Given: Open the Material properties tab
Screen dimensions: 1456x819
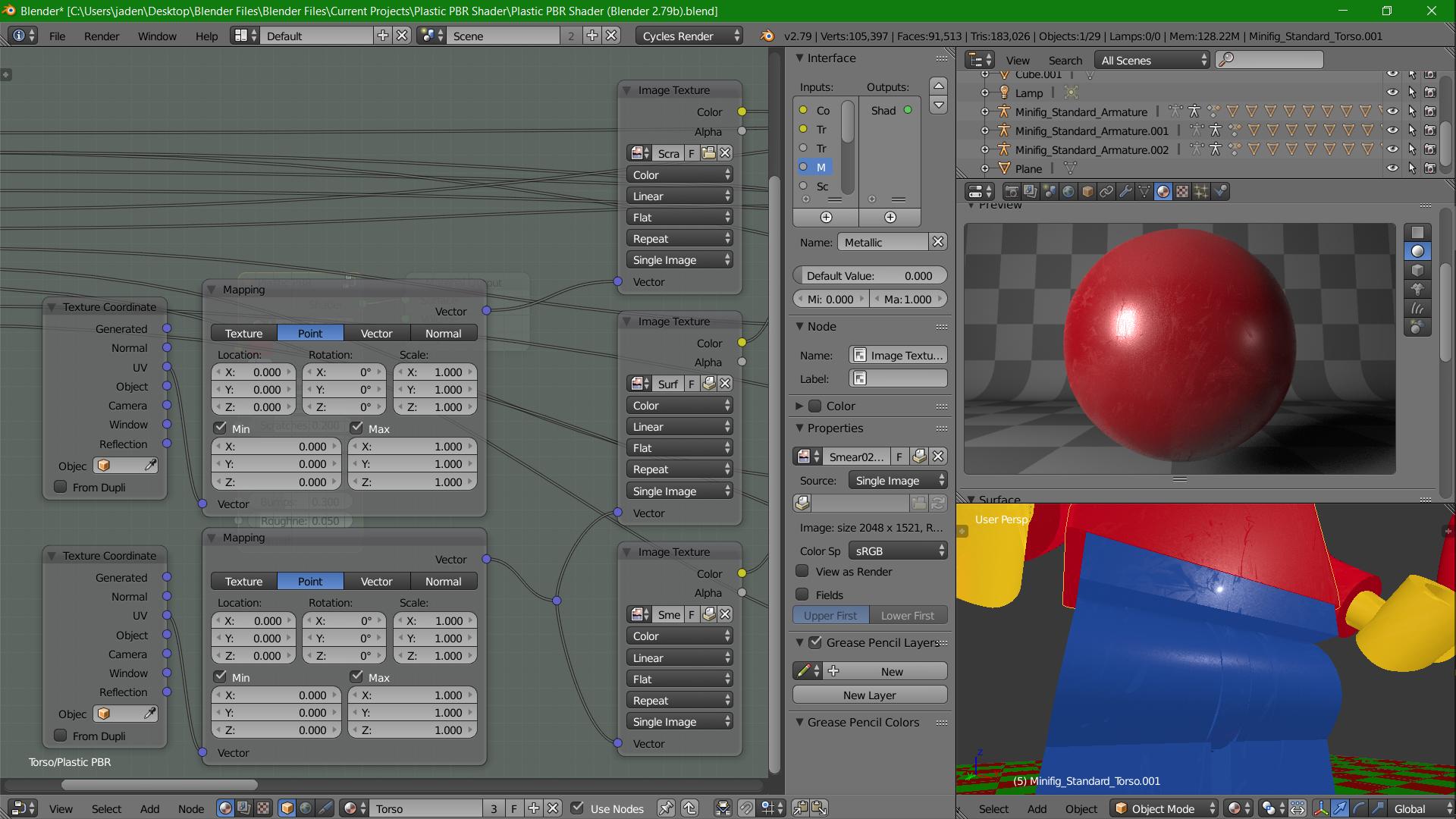Looking at the screenshot, I should 1163,192.
